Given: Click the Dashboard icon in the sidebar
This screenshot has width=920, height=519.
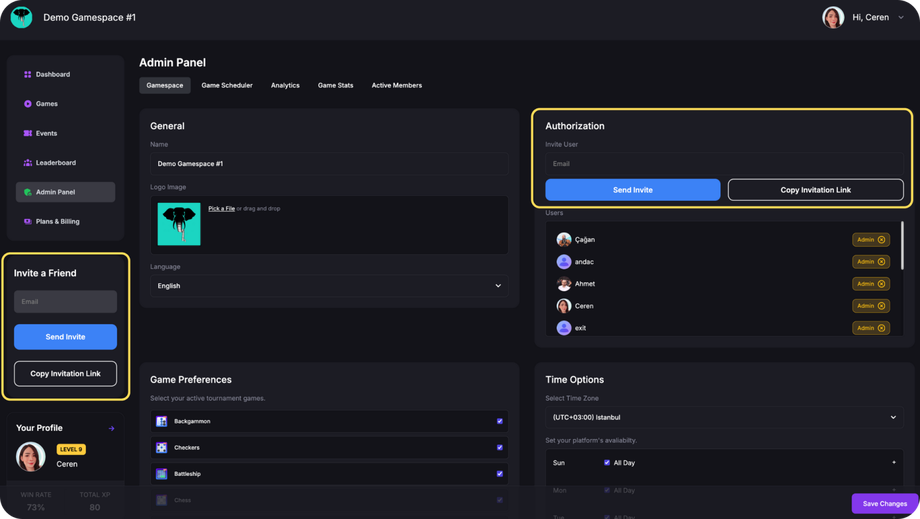Looking at the screenshot, I should click(28, 74).
